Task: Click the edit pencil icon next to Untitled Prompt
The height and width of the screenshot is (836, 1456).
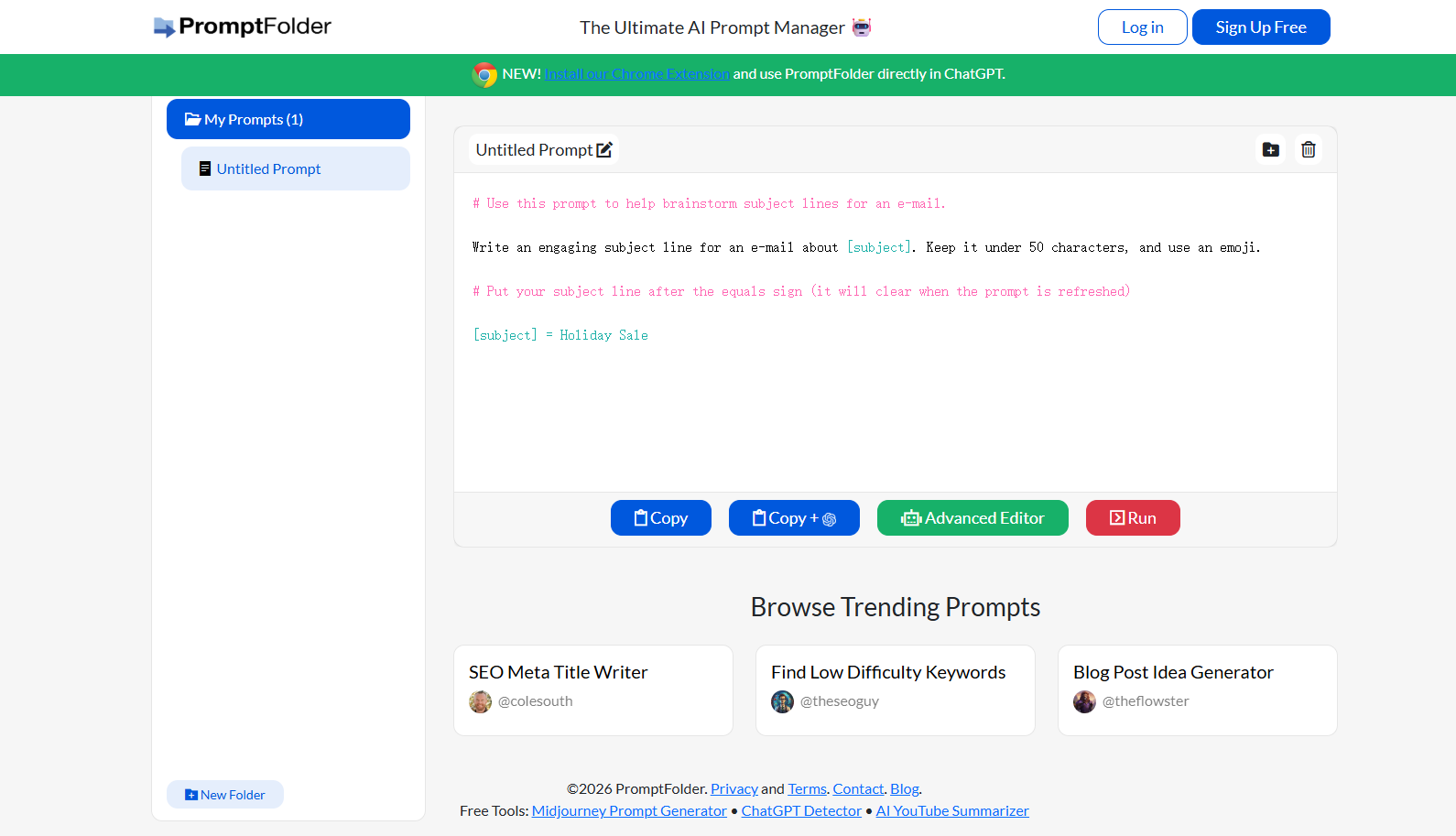Action: click(604, 149)
